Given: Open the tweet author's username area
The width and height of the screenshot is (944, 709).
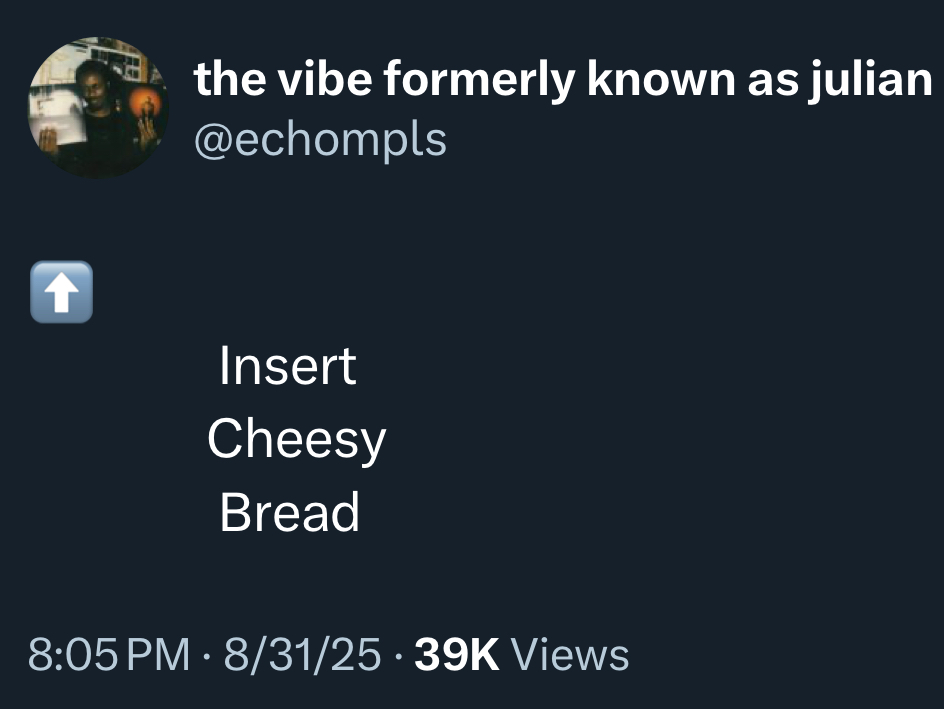Looking at the screenshot, I should (318, 139).
